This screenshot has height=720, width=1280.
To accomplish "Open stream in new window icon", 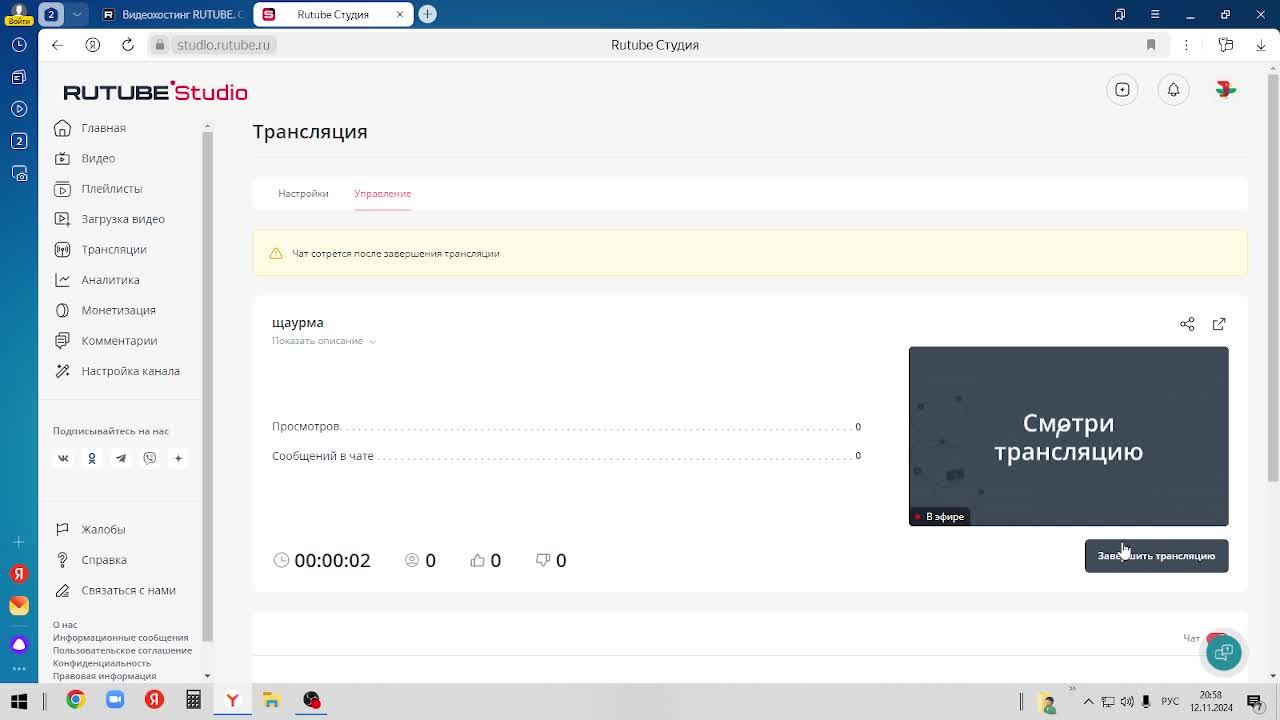I will coord(1219,324).
